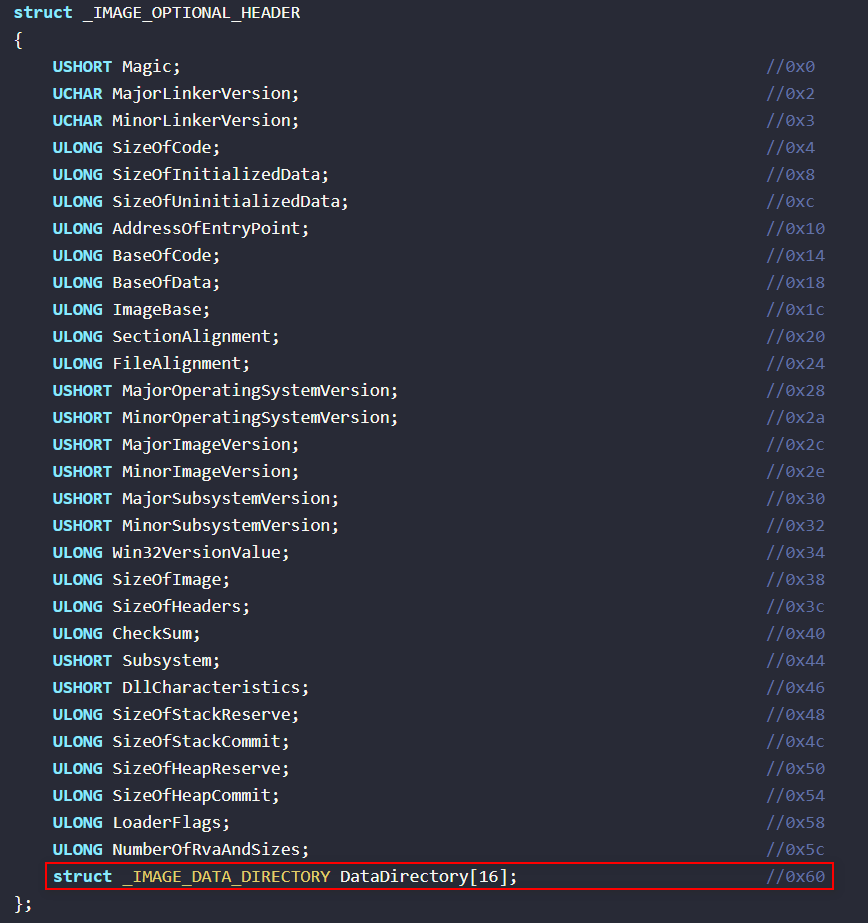
Task: Click the SectionAlignment member
Action: [195, 337]
